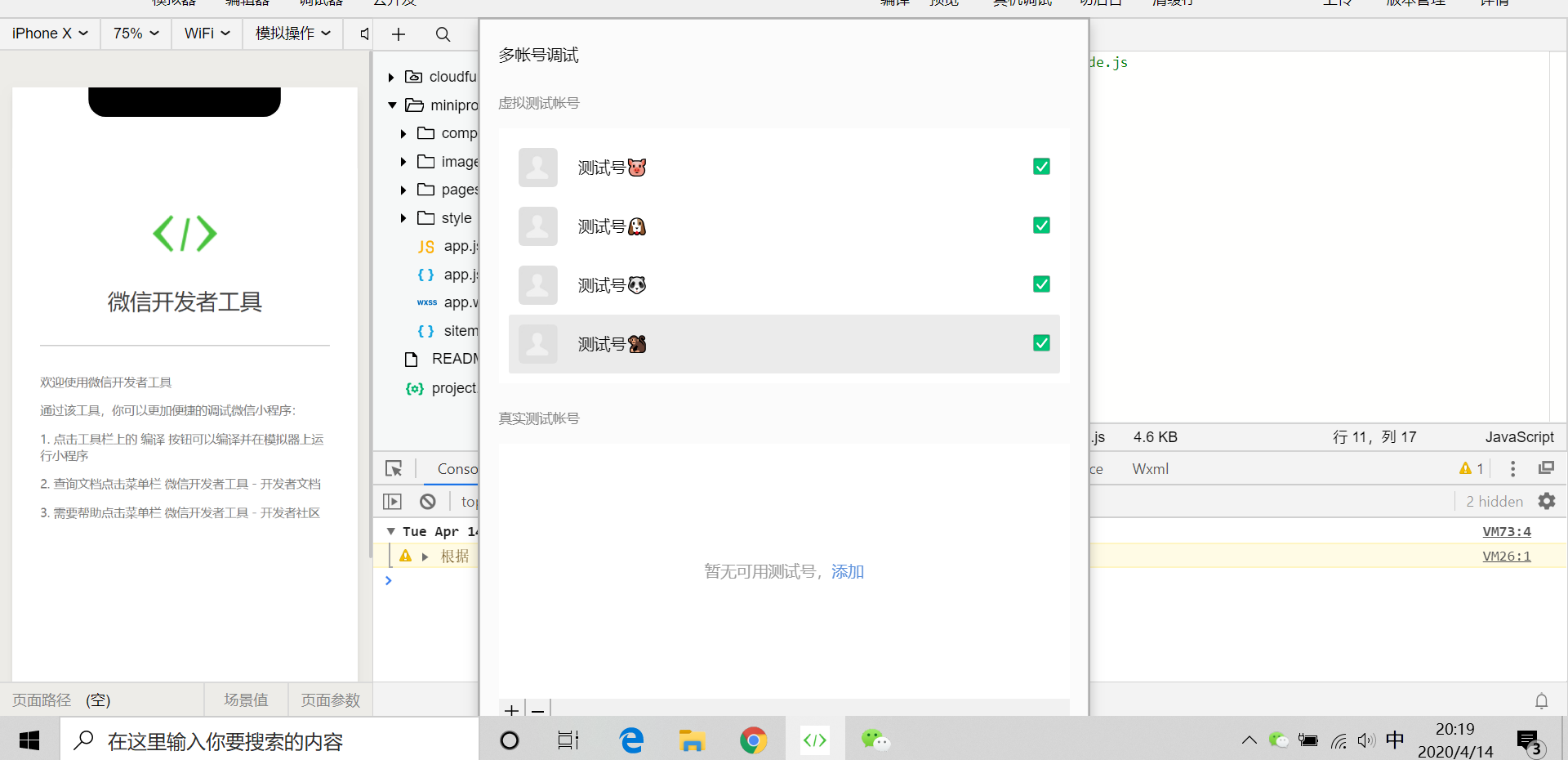1568x760 pixels.
Task: Clear console with the block icon
Action: point(428,501)
